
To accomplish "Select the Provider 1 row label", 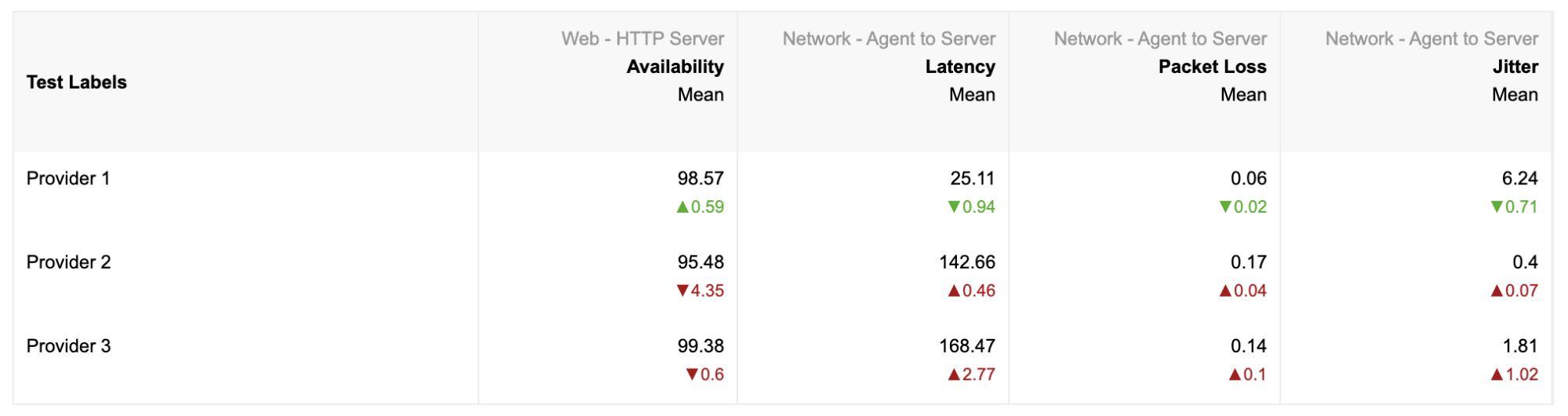I will 68,179.
